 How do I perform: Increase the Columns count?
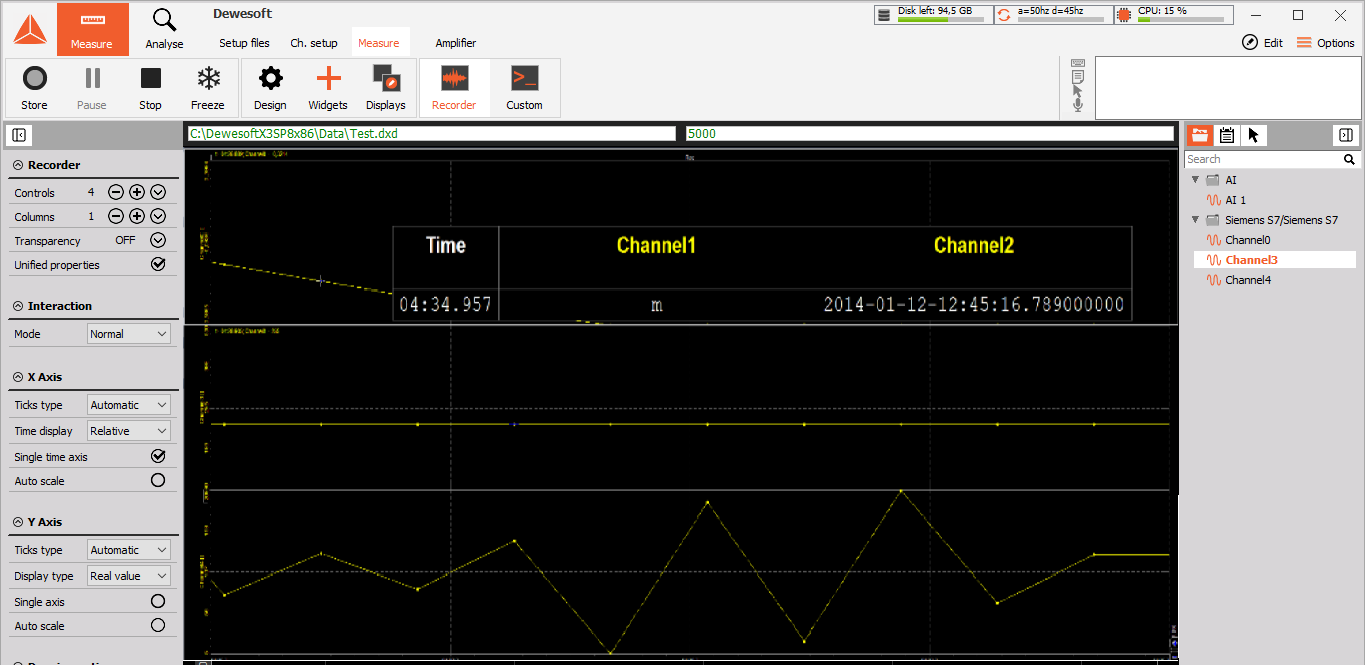coord(137,216)
